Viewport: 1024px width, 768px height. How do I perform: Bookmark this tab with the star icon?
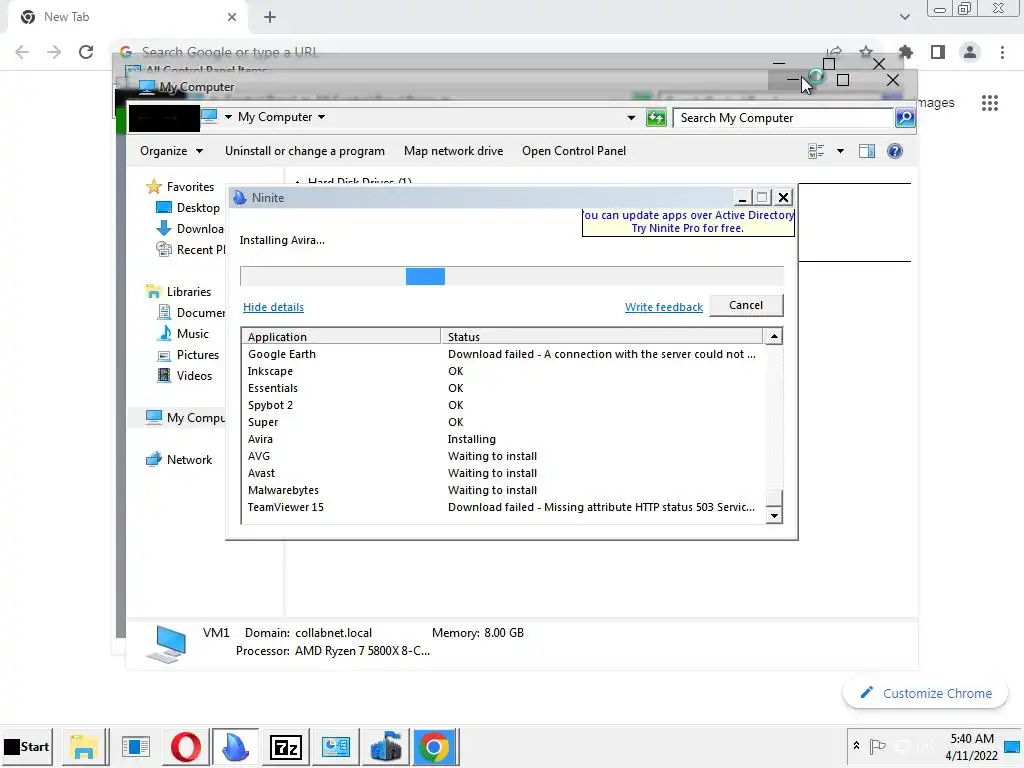point(866,52)
